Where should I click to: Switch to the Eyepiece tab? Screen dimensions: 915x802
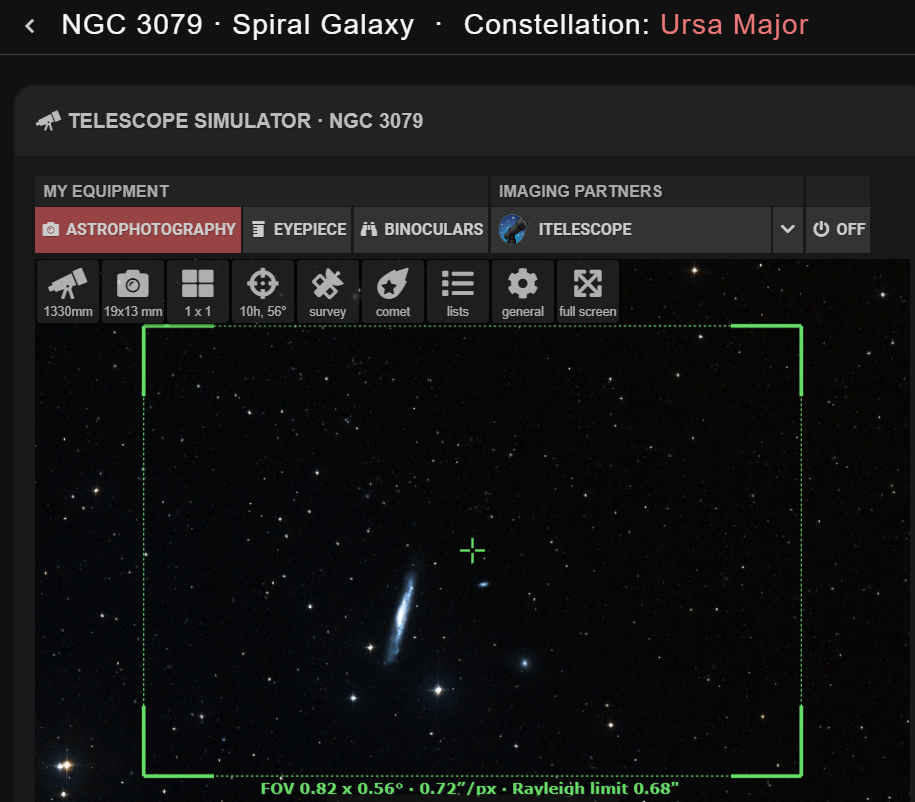298,229
